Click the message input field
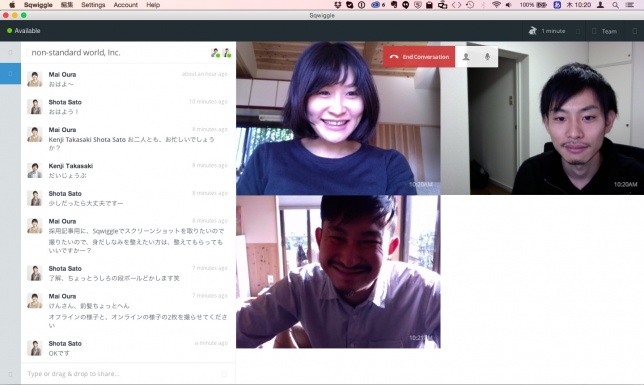The width and height of the screenshot is (644, 385). tap(128, 373)
